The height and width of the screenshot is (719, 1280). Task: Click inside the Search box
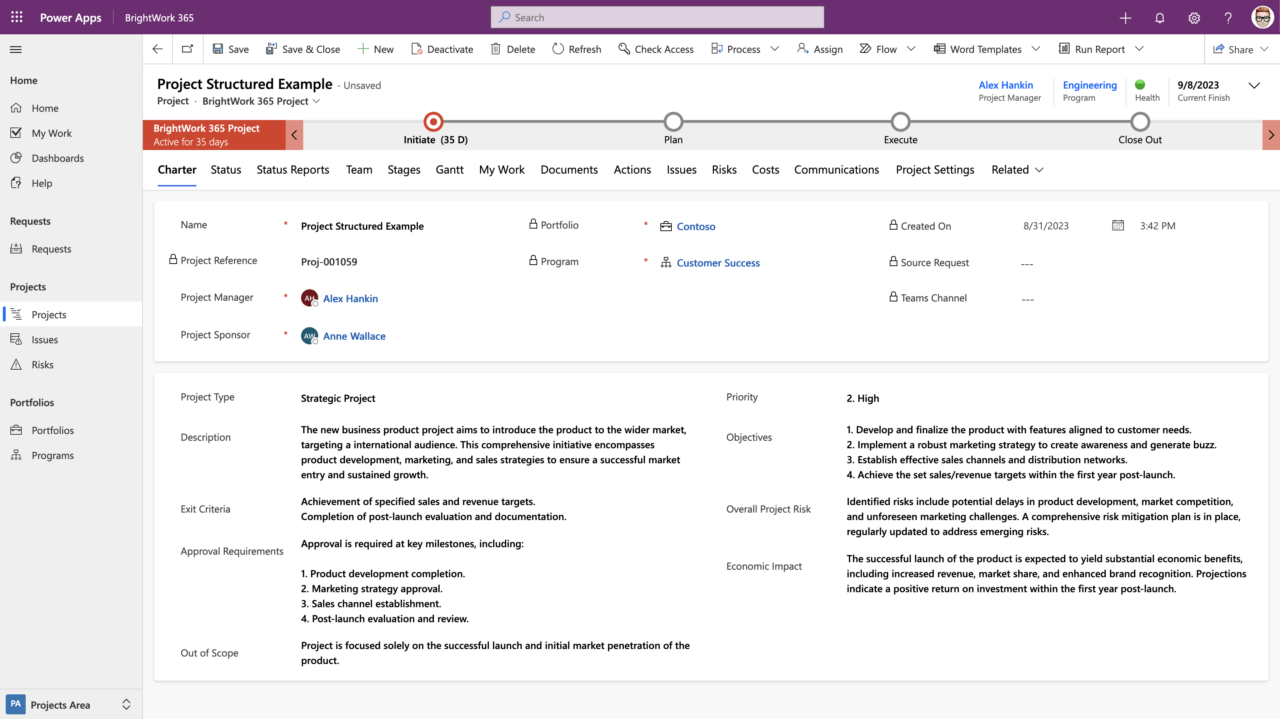coord(656,17)
